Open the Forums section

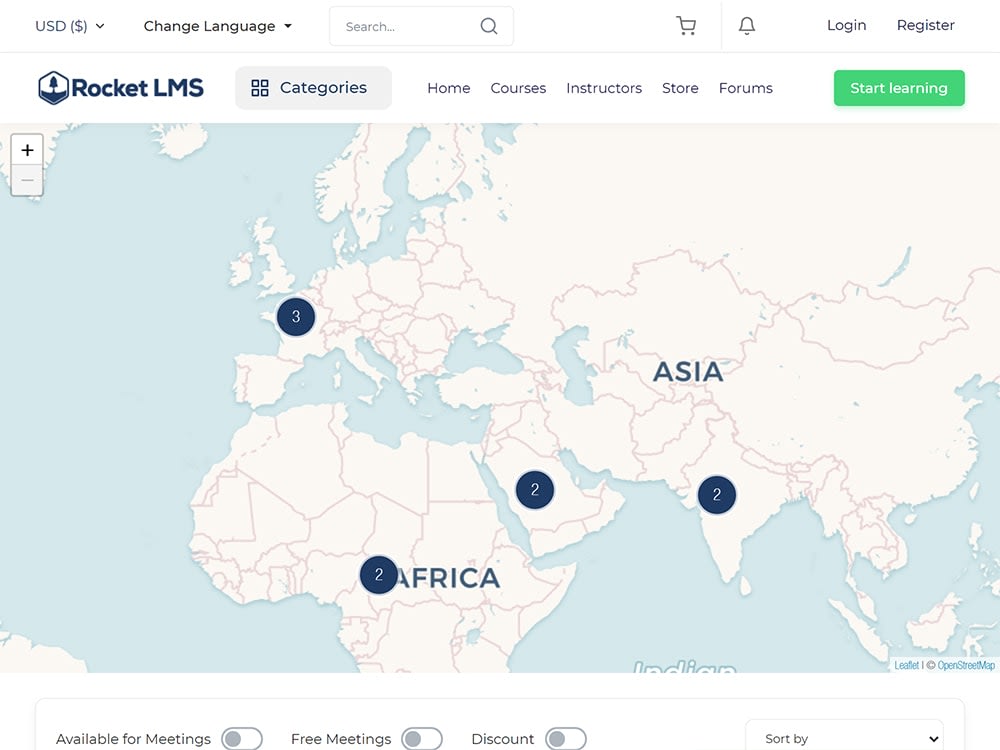point(745,88)
